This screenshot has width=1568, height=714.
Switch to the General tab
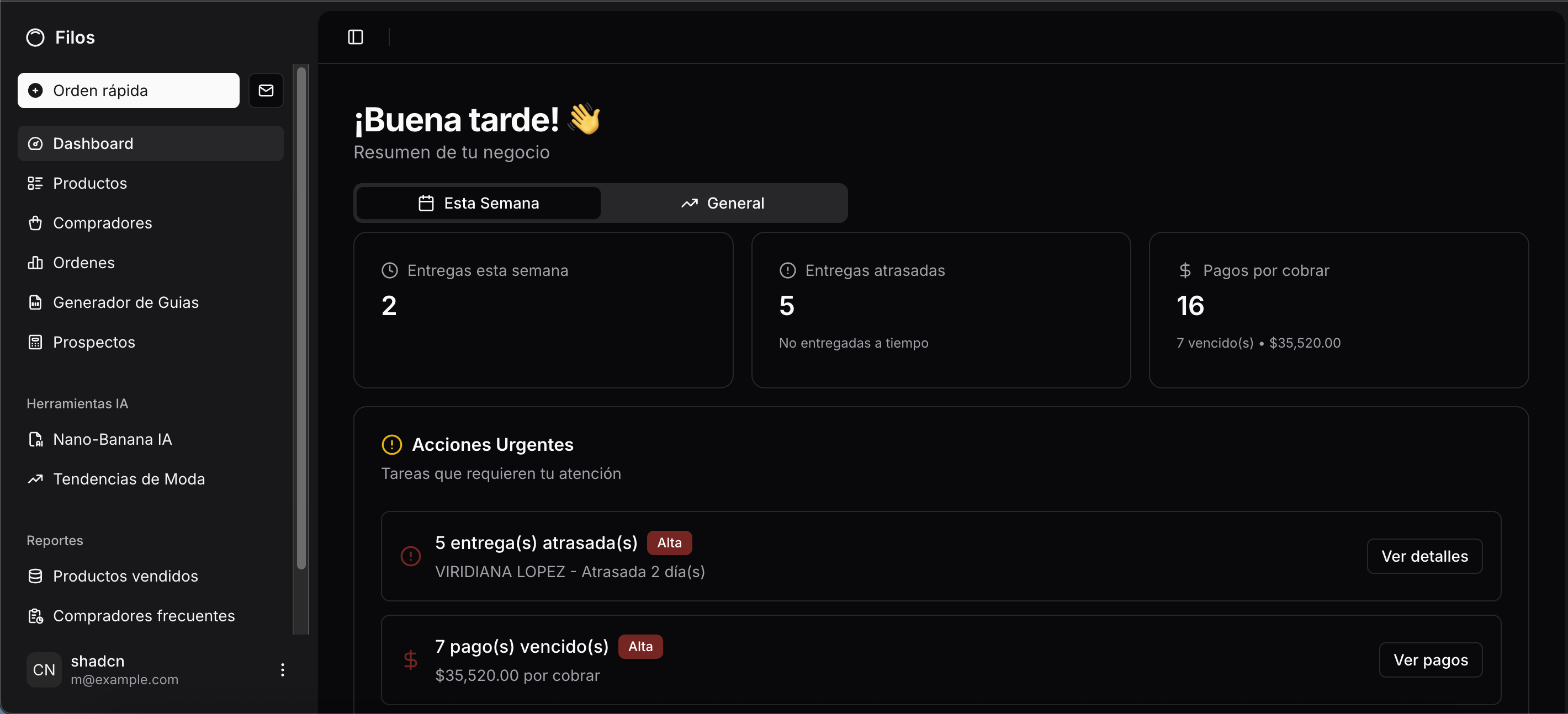723,203
